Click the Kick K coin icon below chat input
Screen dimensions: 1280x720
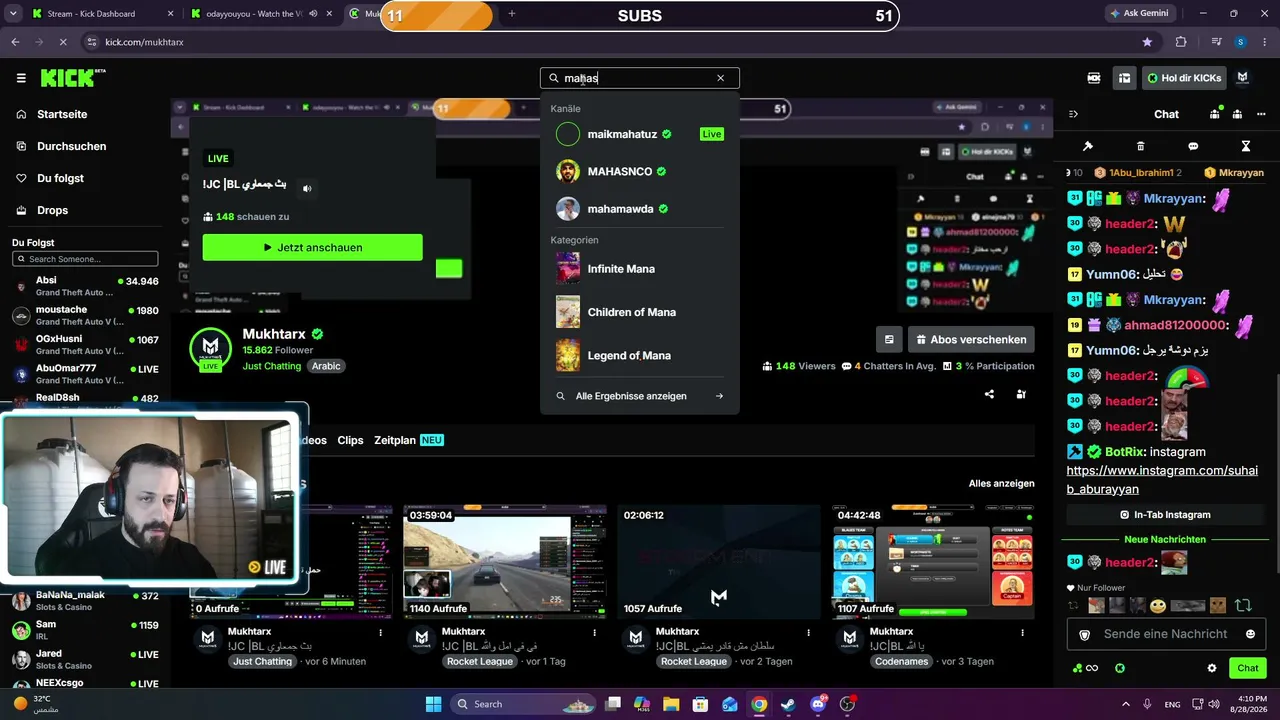[x=1120, y=668]
